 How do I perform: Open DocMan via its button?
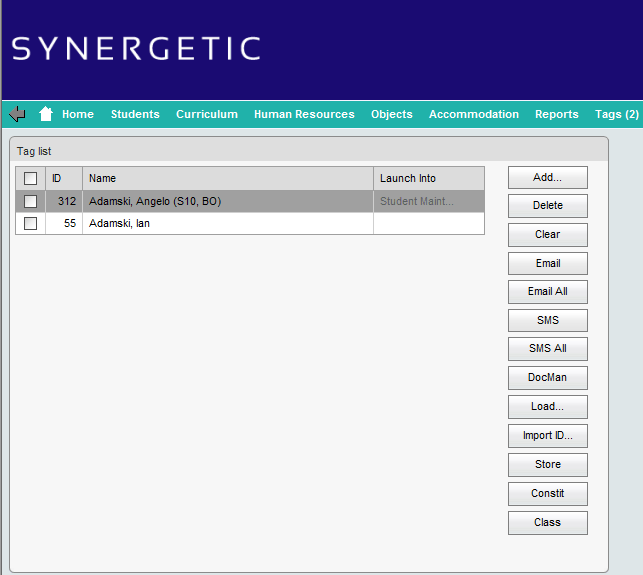pyautogui.click(x=547, y=378)
